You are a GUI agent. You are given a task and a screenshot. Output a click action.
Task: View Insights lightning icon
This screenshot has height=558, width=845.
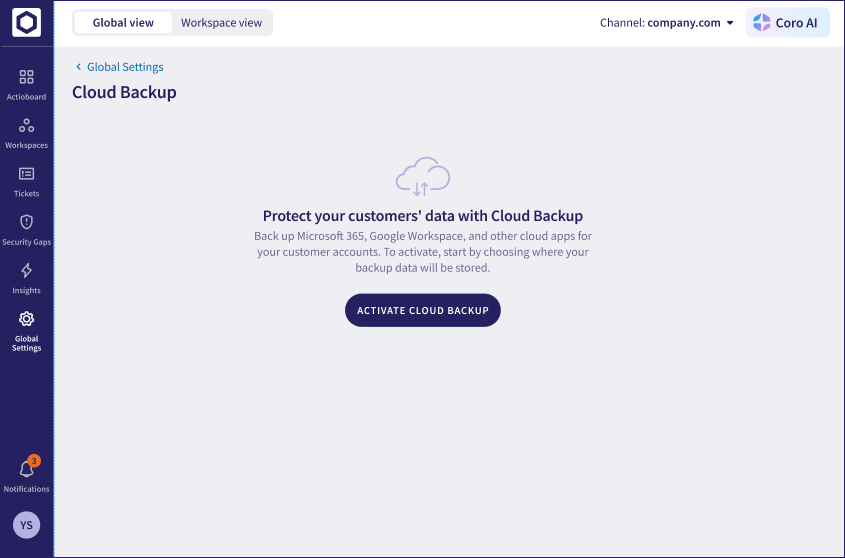click(x=26, y=271)
